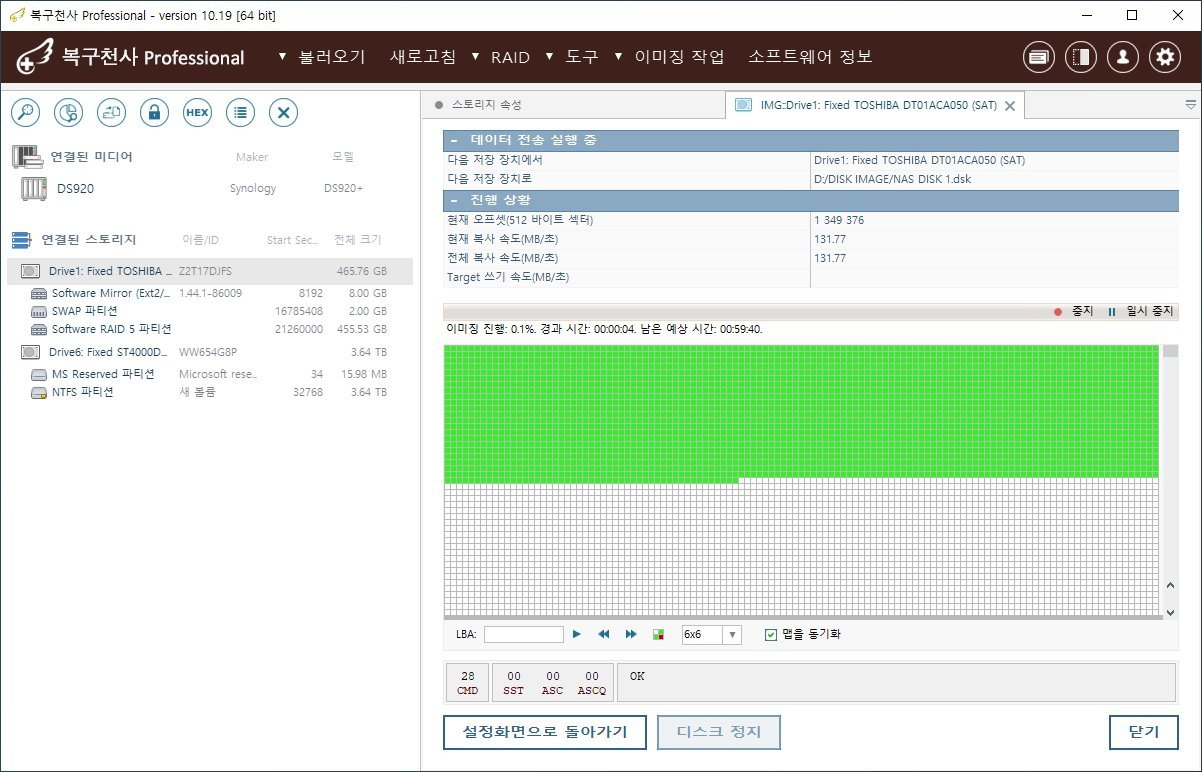Screen dimensions: 1202x772
Task: Click the map scrollbar thumb
Action: 1170,351
